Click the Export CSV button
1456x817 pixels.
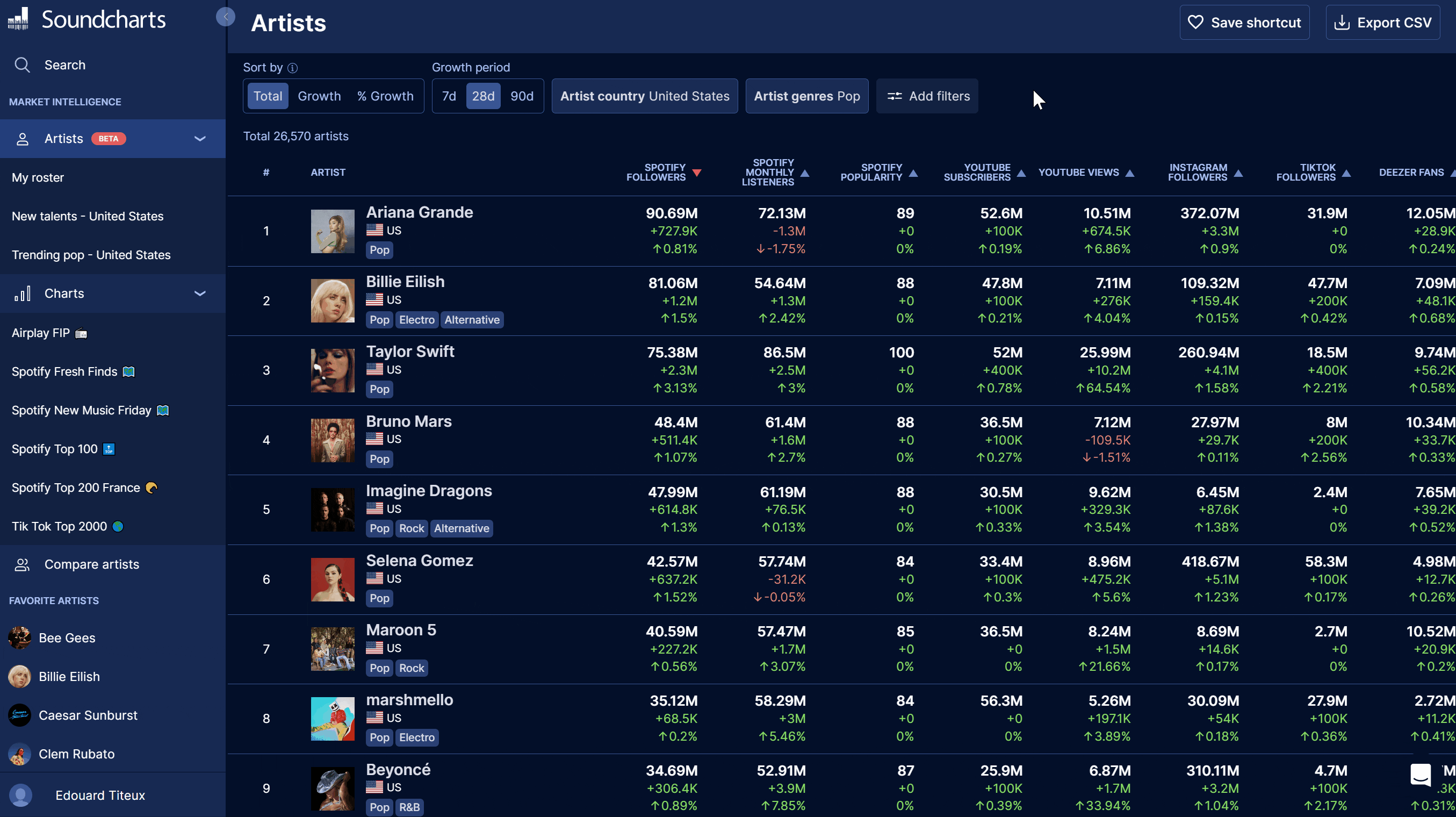pyautogui.click(x=1382, y=23)
